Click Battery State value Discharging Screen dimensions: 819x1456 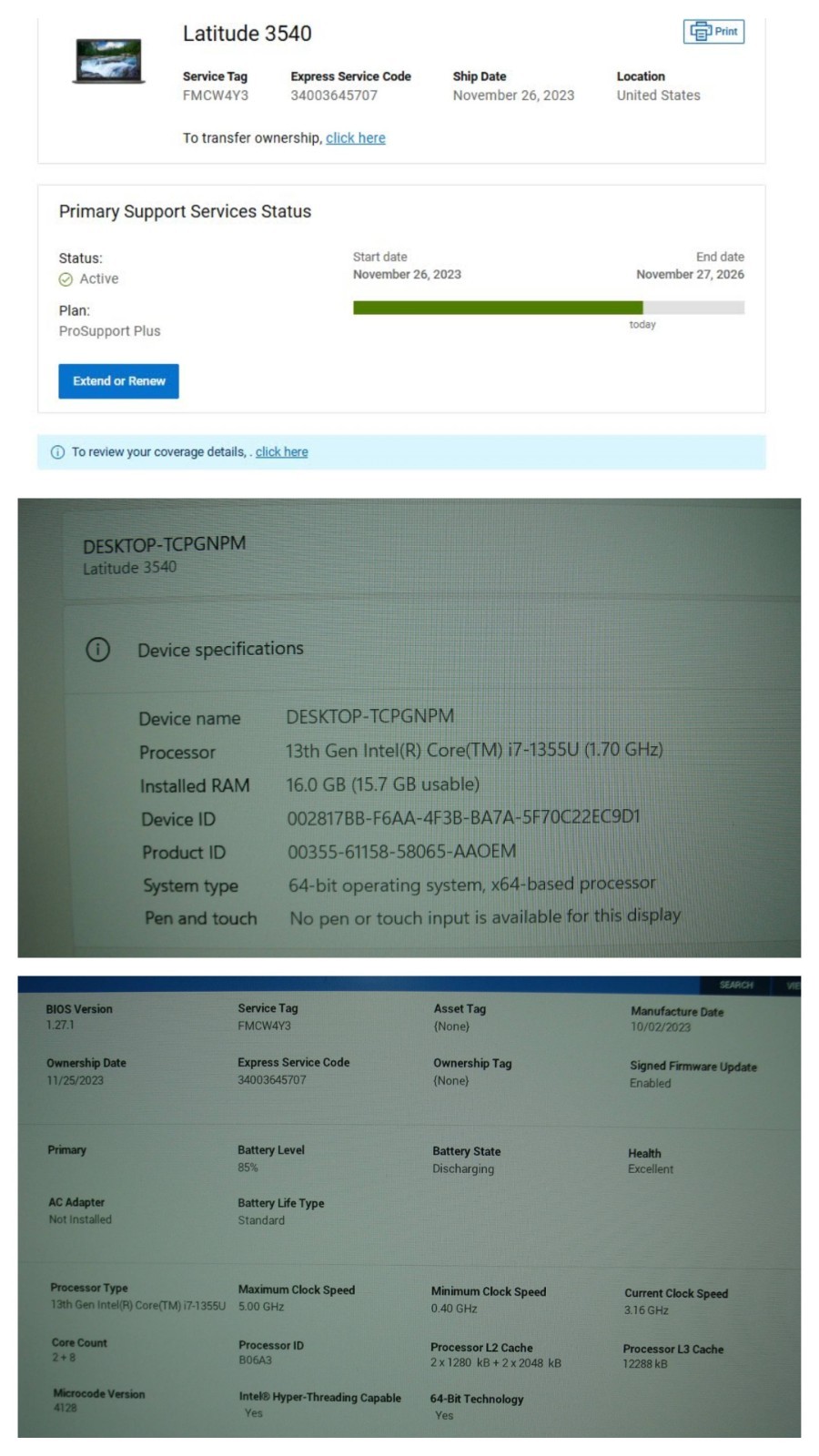(x=462, y=1168)
